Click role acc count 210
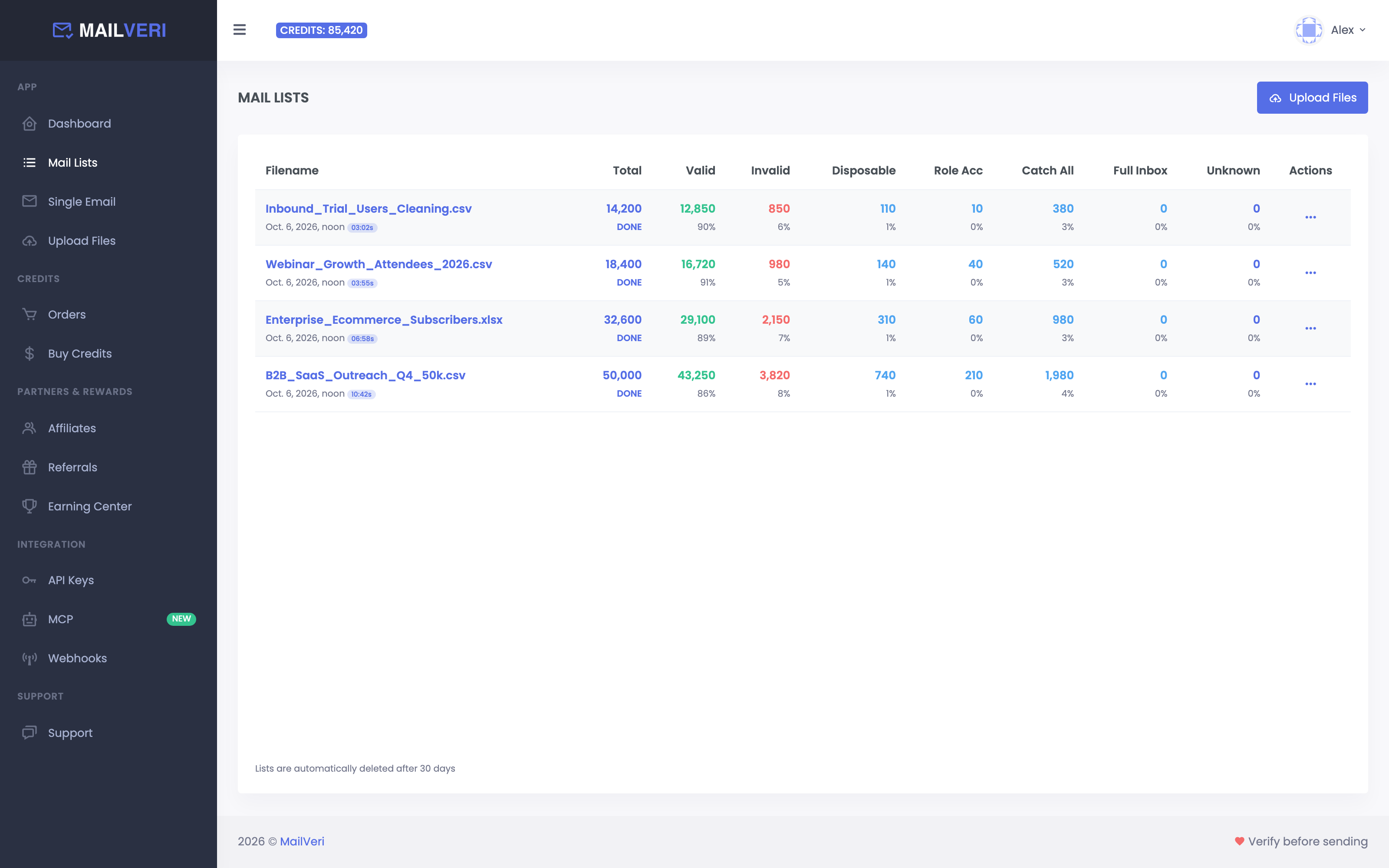Screen dimensions: 1389x868 [x=974, y=375]
